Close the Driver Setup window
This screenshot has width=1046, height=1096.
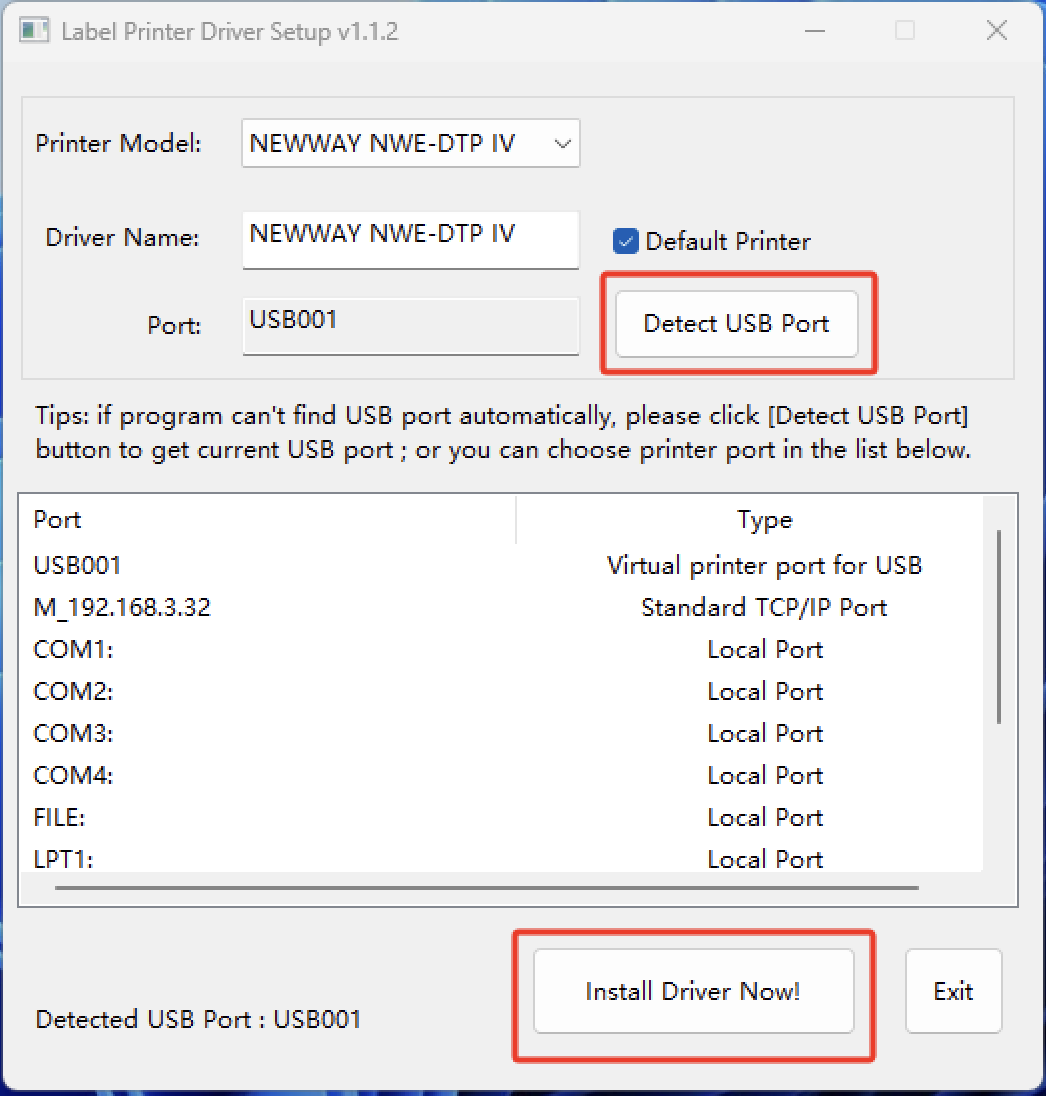tap(996, 31)
